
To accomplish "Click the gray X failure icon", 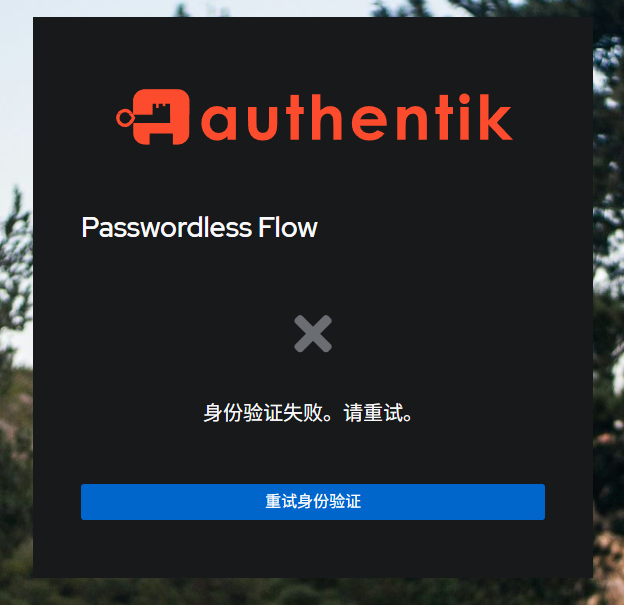I will (313, 334).
